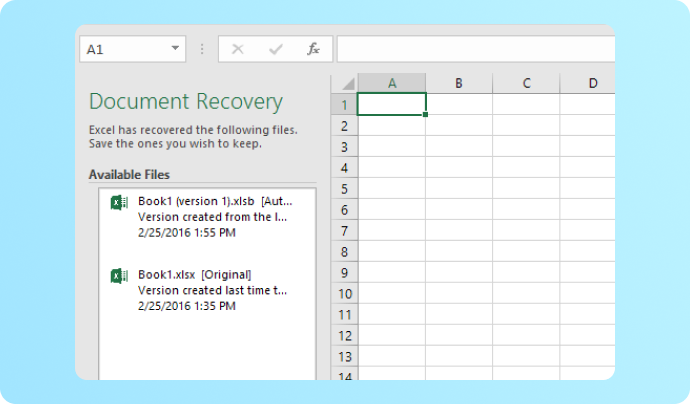Select column A header
The image size is (690, 404).
(392, 83)
